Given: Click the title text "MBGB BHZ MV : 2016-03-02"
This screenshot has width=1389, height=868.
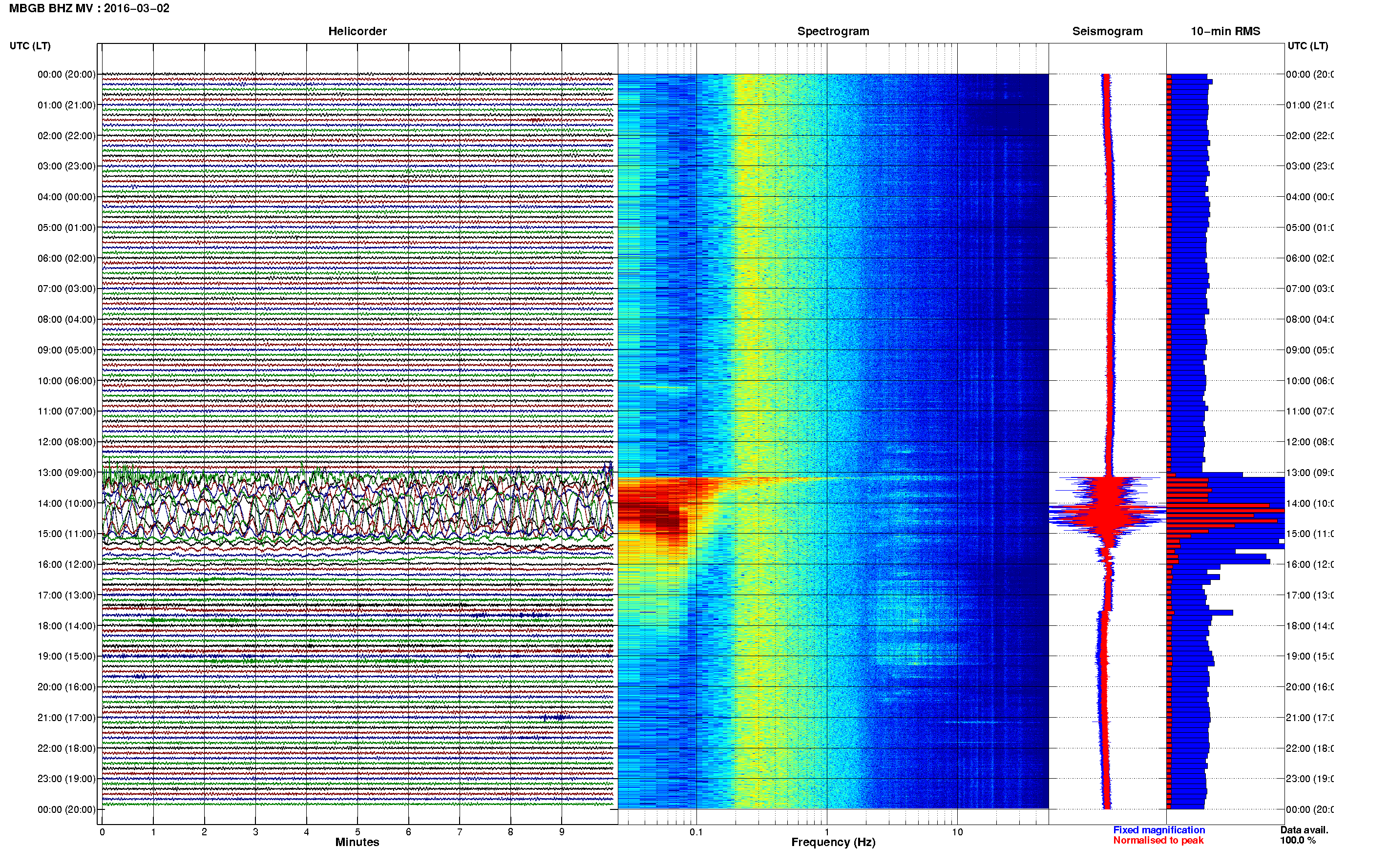Looking at the screenshot, I should pos(89,8).
